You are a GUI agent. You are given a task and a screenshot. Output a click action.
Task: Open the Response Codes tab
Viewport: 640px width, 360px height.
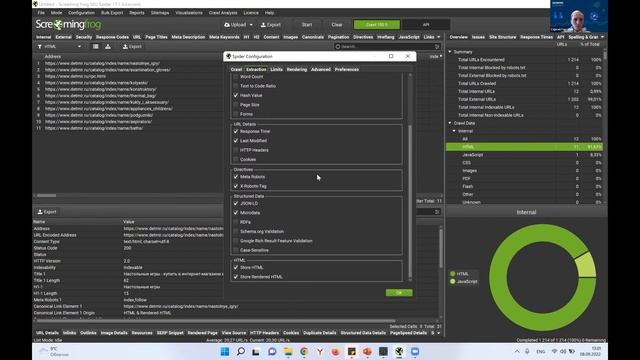coord(112,37)
